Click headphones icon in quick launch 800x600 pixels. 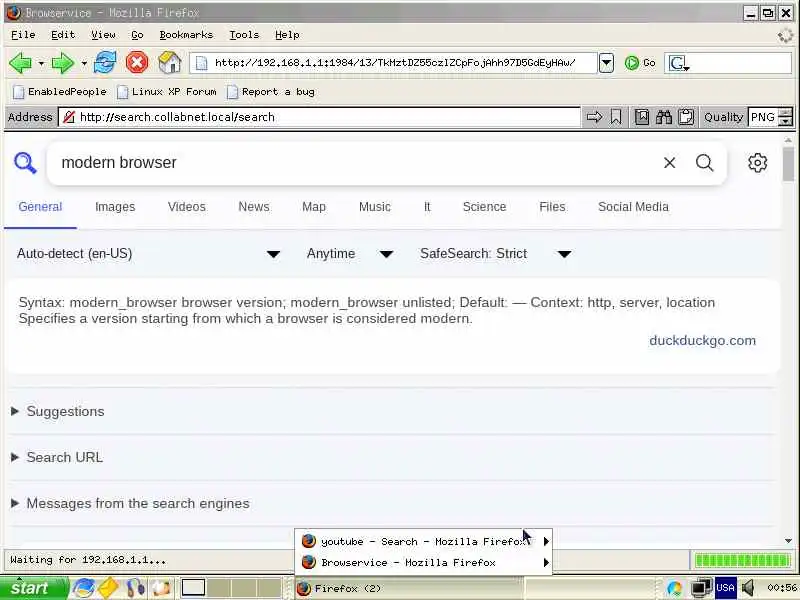click(x=135, y=588)
